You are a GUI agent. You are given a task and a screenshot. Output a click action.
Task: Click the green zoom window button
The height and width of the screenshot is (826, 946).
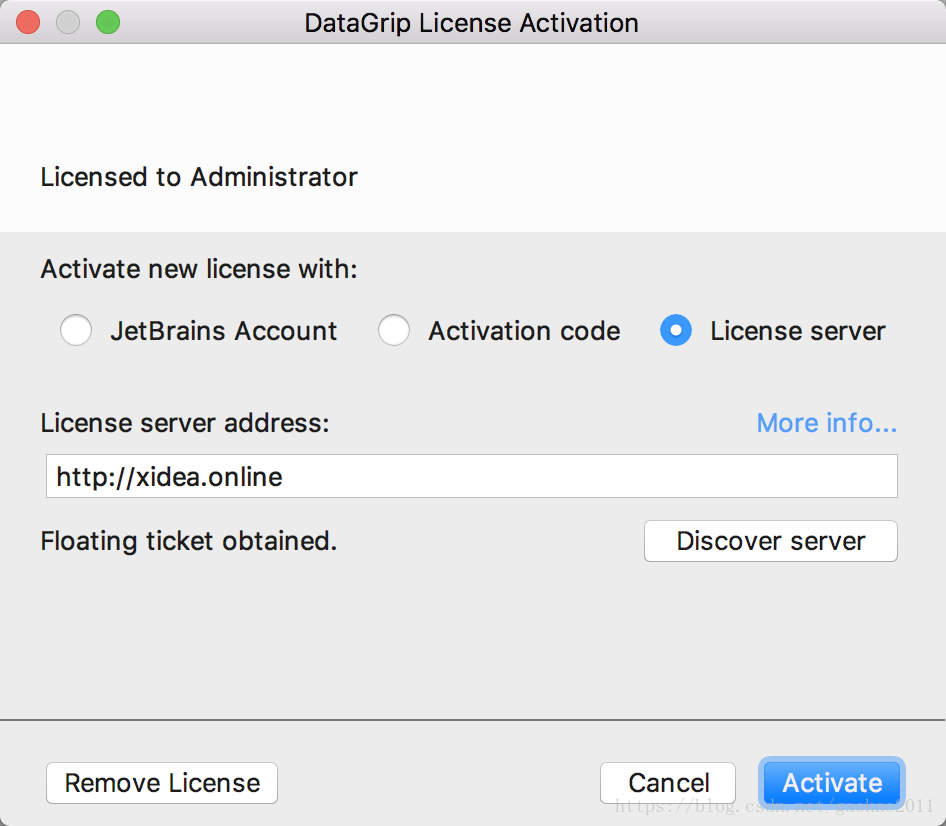click(x=108, y=22)
